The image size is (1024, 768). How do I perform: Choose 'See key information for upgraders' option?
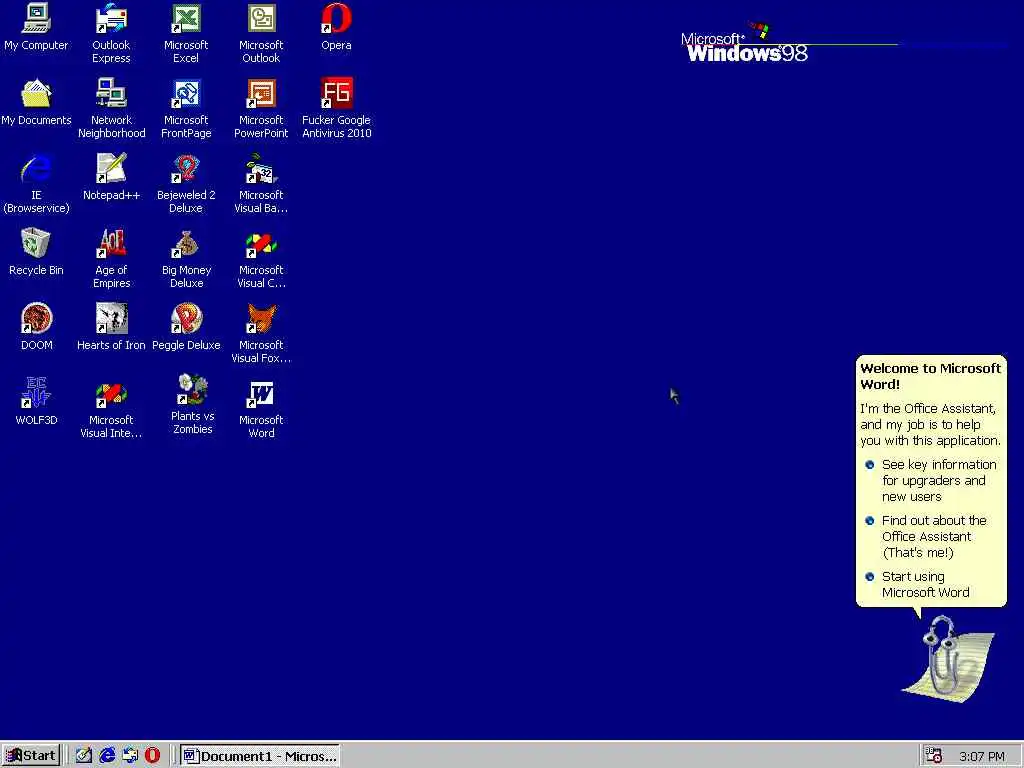(933, 481)
